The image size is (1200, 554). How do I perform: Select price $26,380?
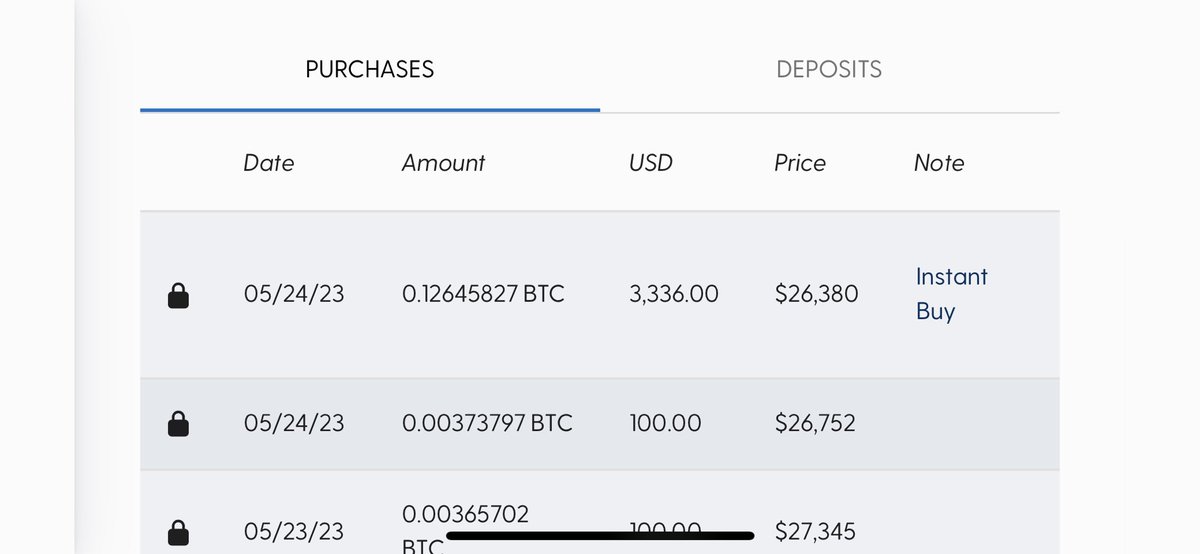click(x=816, y=295)
